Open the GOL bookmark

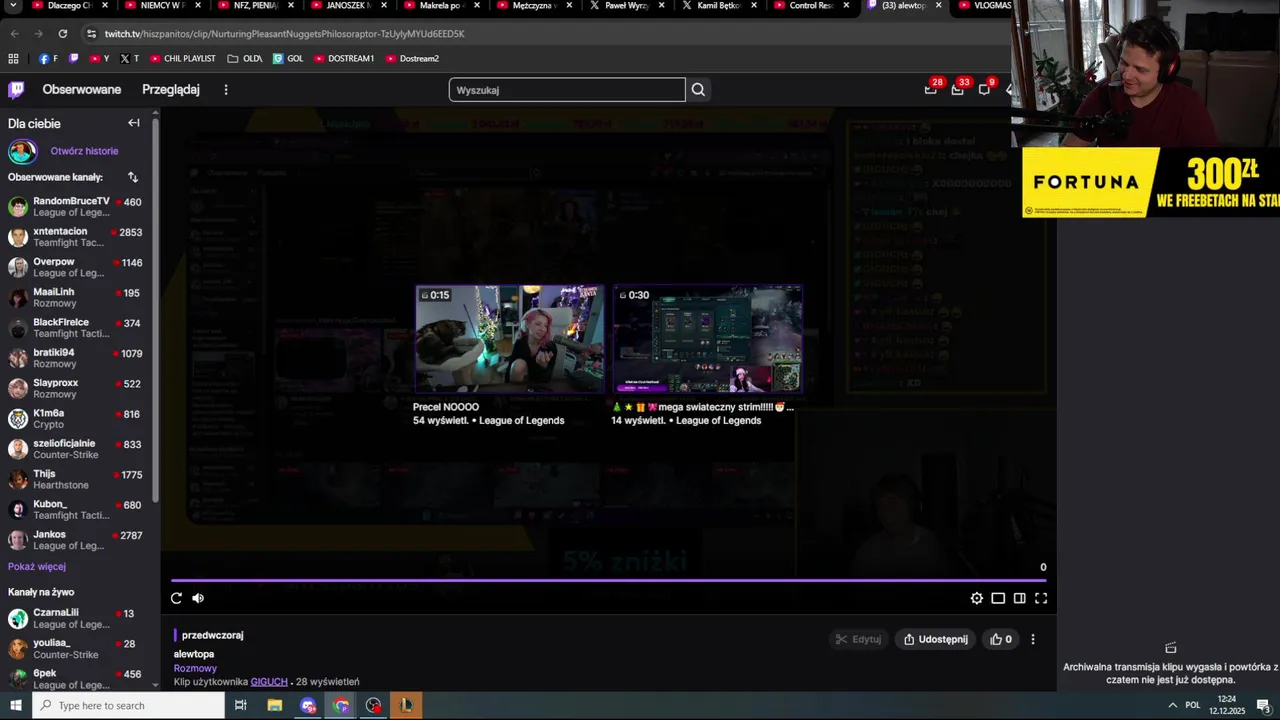click(288, 58)
